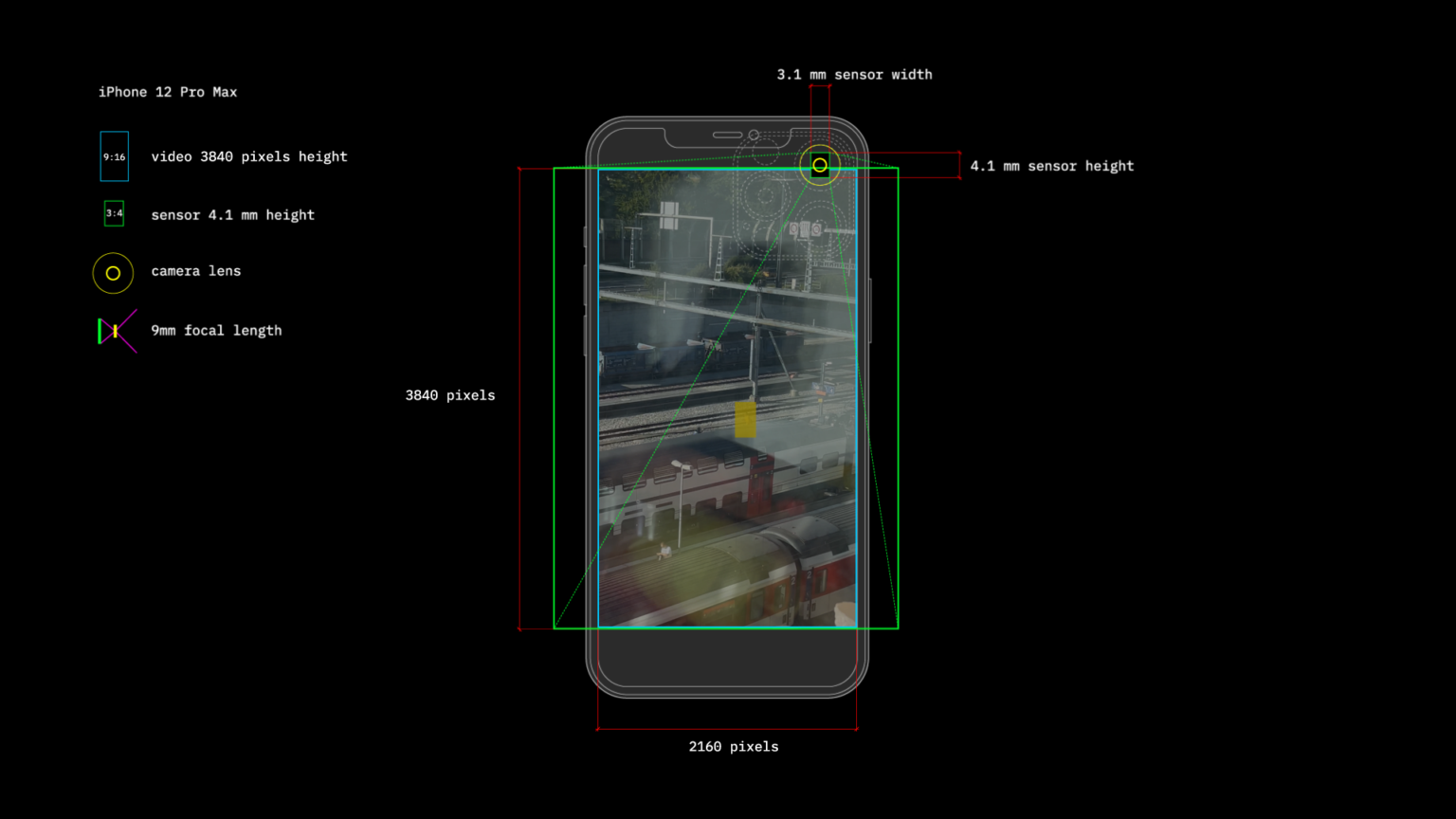
Task: Select the "9mm focal length" label
Action: pyautogui.click(x=216, y=331)
